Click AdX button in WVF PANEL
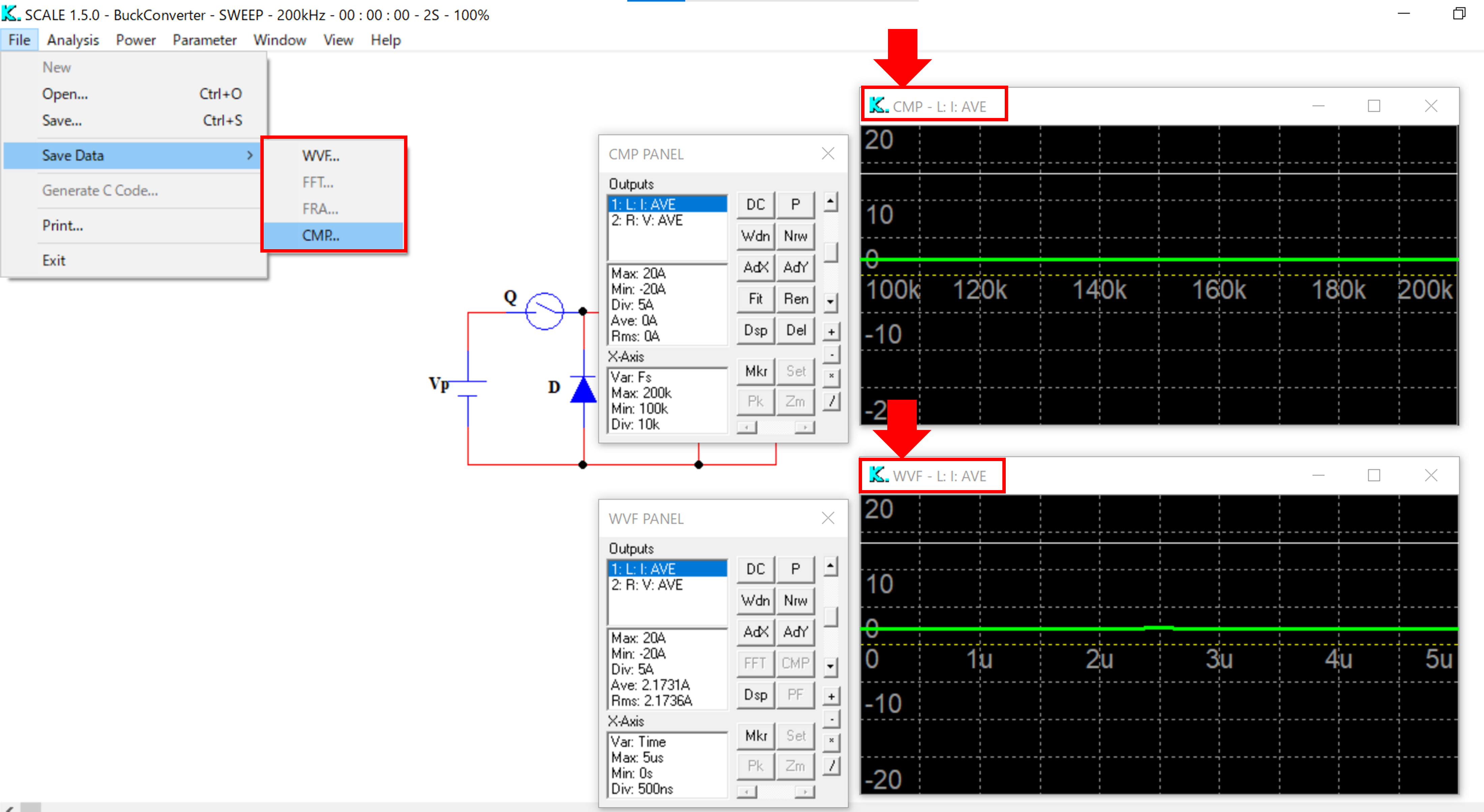This screenshot has height=812, width=1484. (x=755, y=632)
